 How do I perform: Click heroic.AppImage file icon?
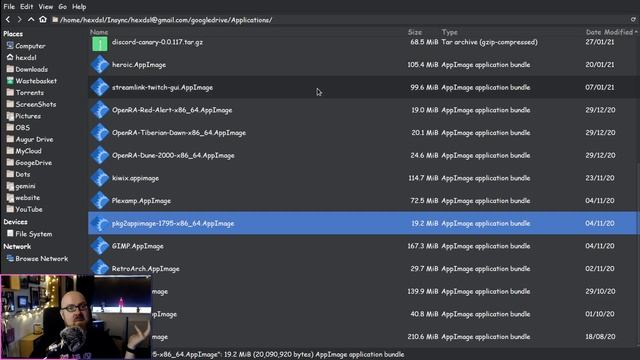pyautogui.click(x=100, y=64)
